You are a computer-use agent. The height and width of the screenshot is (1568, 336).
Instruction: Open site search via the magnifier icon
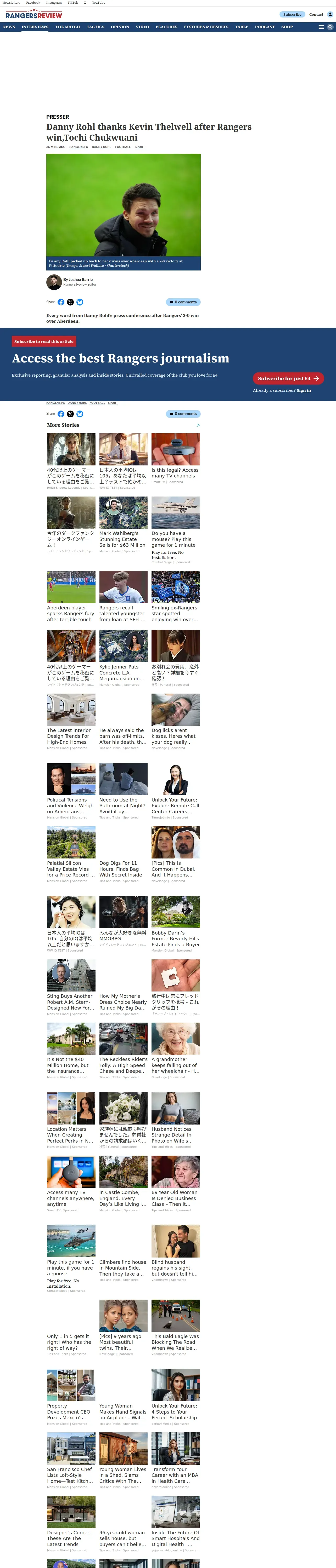click(x=330, y=27)
